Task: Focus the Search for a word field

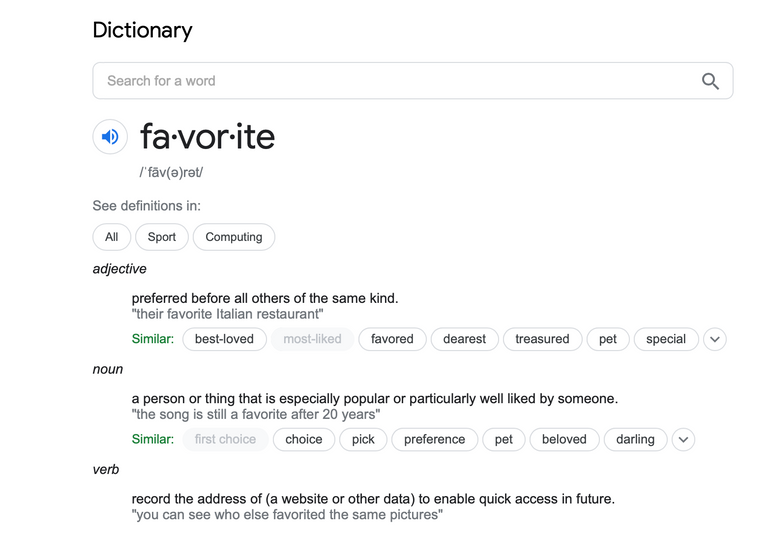Action: click(412, 81)
